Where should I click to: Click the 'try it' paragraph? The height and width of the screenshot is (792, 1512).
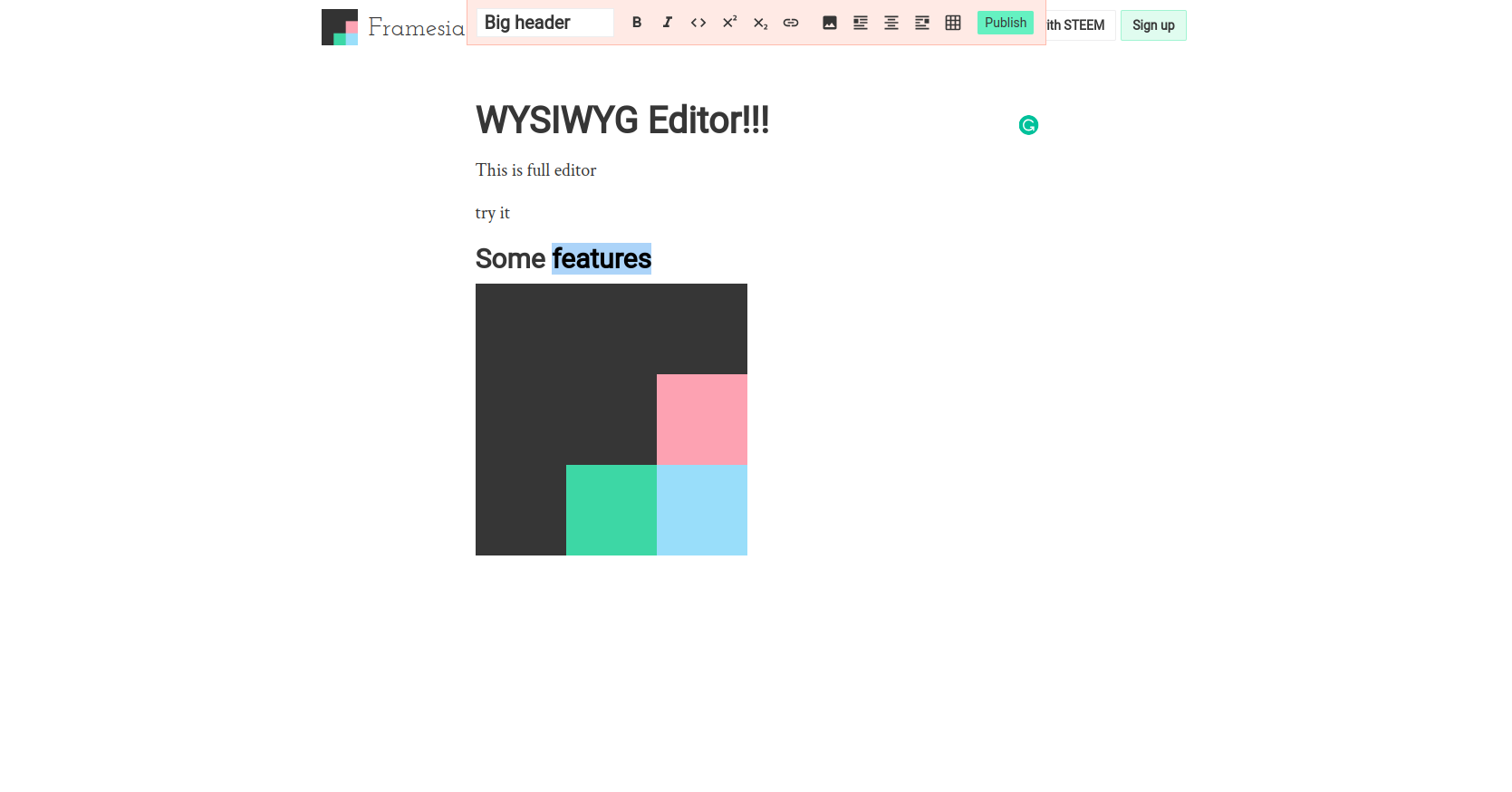493,213
